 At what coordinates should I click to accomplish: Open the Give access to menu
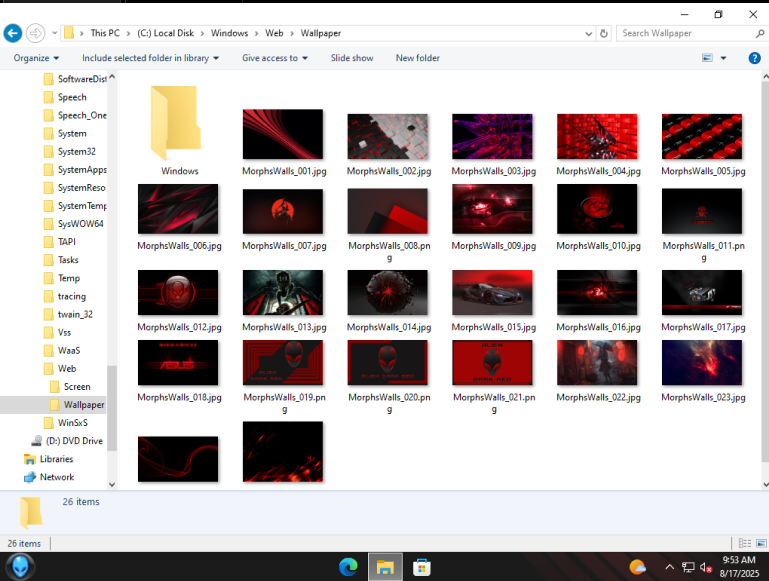pyautogui.click(x=275, y=58)
